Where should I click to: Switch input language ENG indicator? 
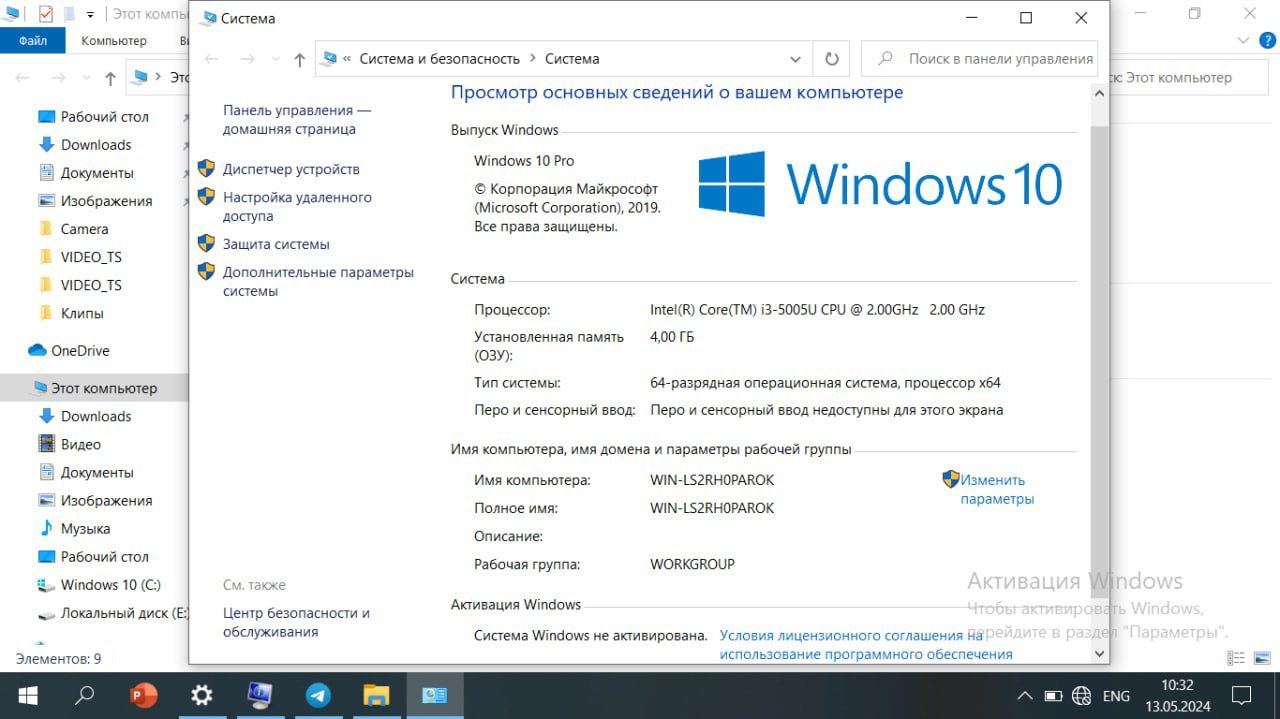coord(1116,696)
